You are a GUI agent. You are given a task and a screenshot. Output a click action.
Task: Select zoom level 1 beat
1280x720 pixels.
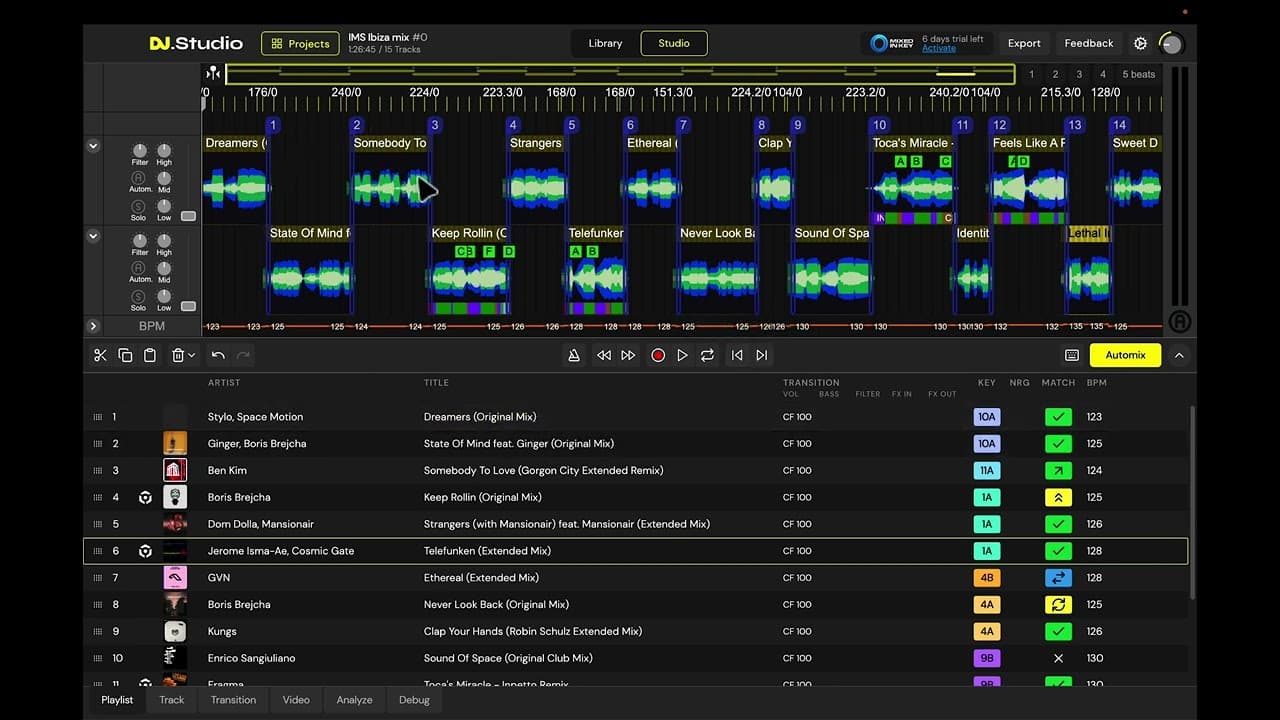coord(1031,74)
